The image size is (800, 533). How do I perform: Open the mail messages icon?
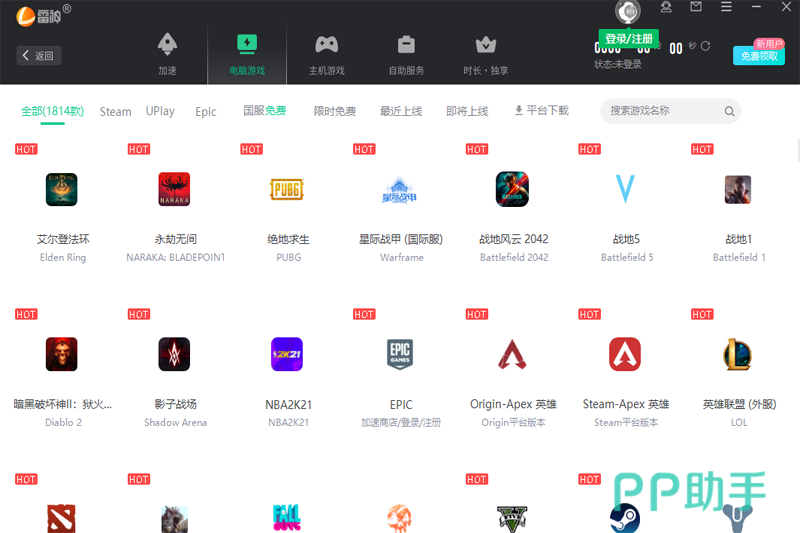click(x=696, y=7)
